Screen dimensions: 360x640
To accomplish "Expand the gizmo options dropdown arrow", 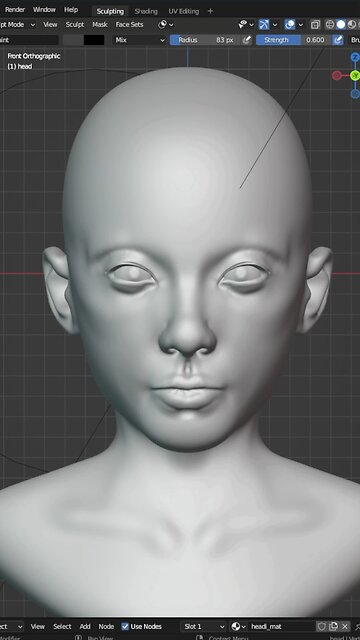I will pyautogui.click(x=275, y=24).
